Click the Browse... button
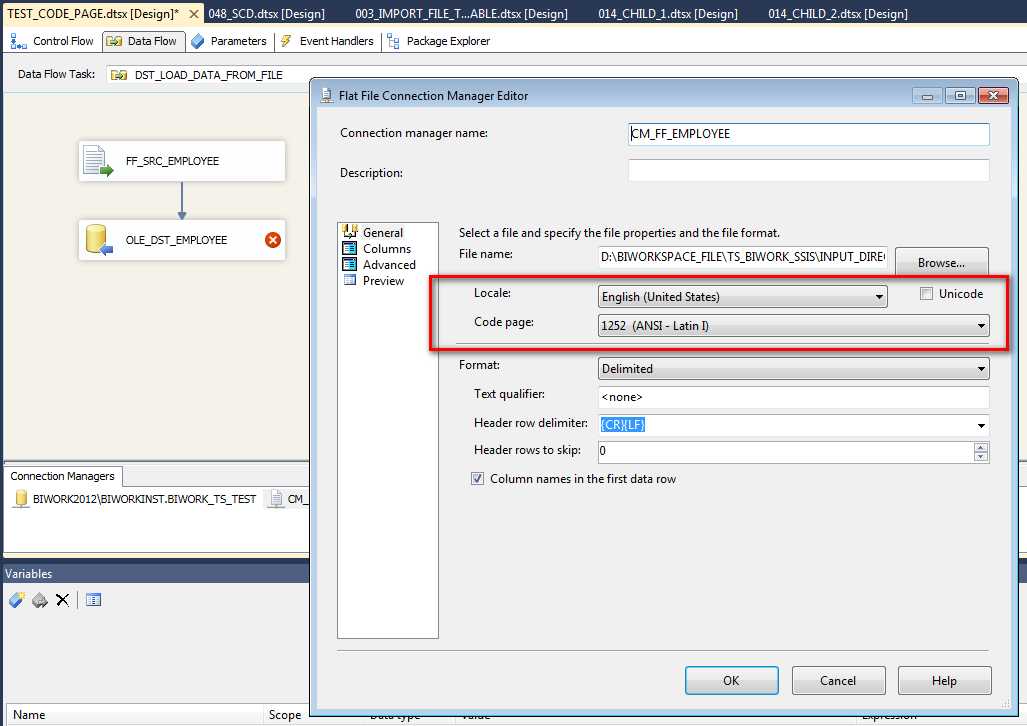The image size is (1027, 726). [941, 262]
